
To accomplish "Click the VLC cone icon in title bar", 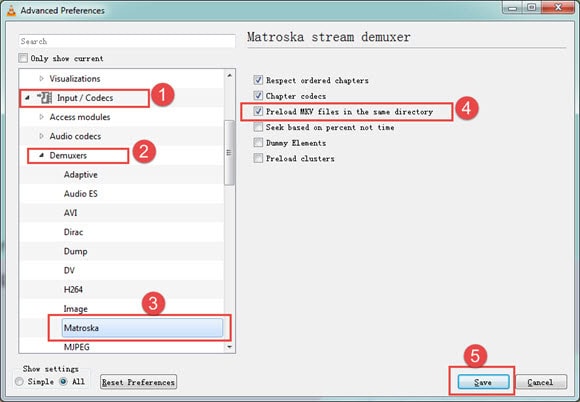I will coord(11,10).
